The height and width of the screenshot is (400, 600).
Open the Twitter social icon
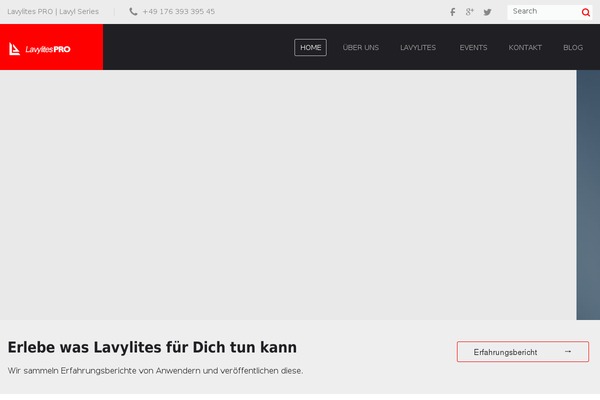tap(487, 12)
